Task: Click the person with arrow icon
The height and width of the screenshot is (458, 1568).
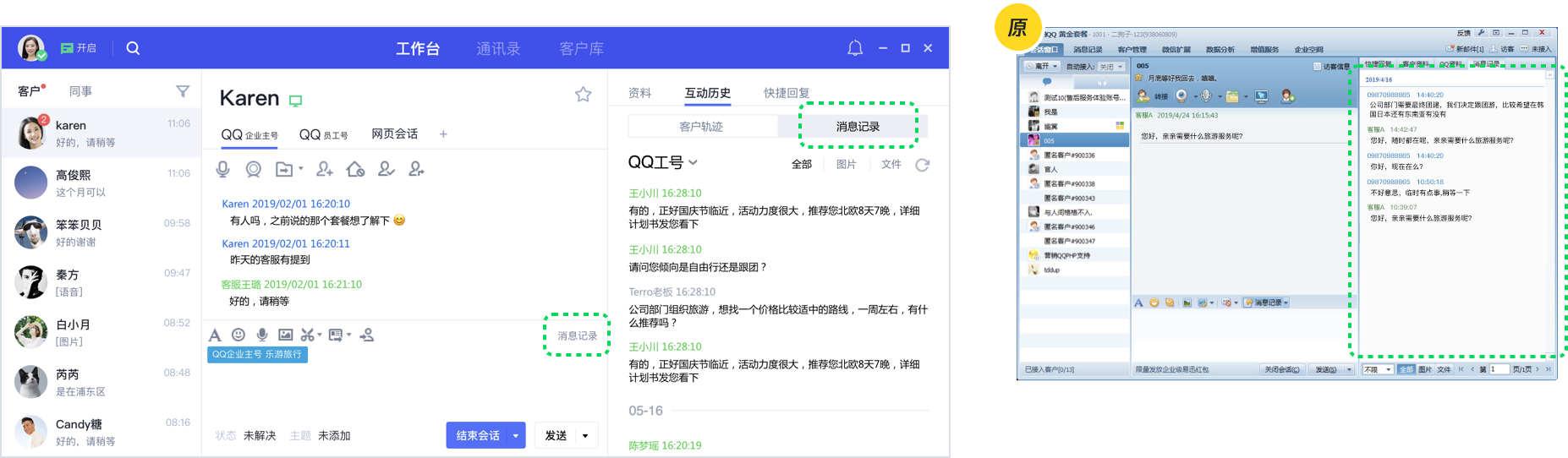Action: point(416,169)
